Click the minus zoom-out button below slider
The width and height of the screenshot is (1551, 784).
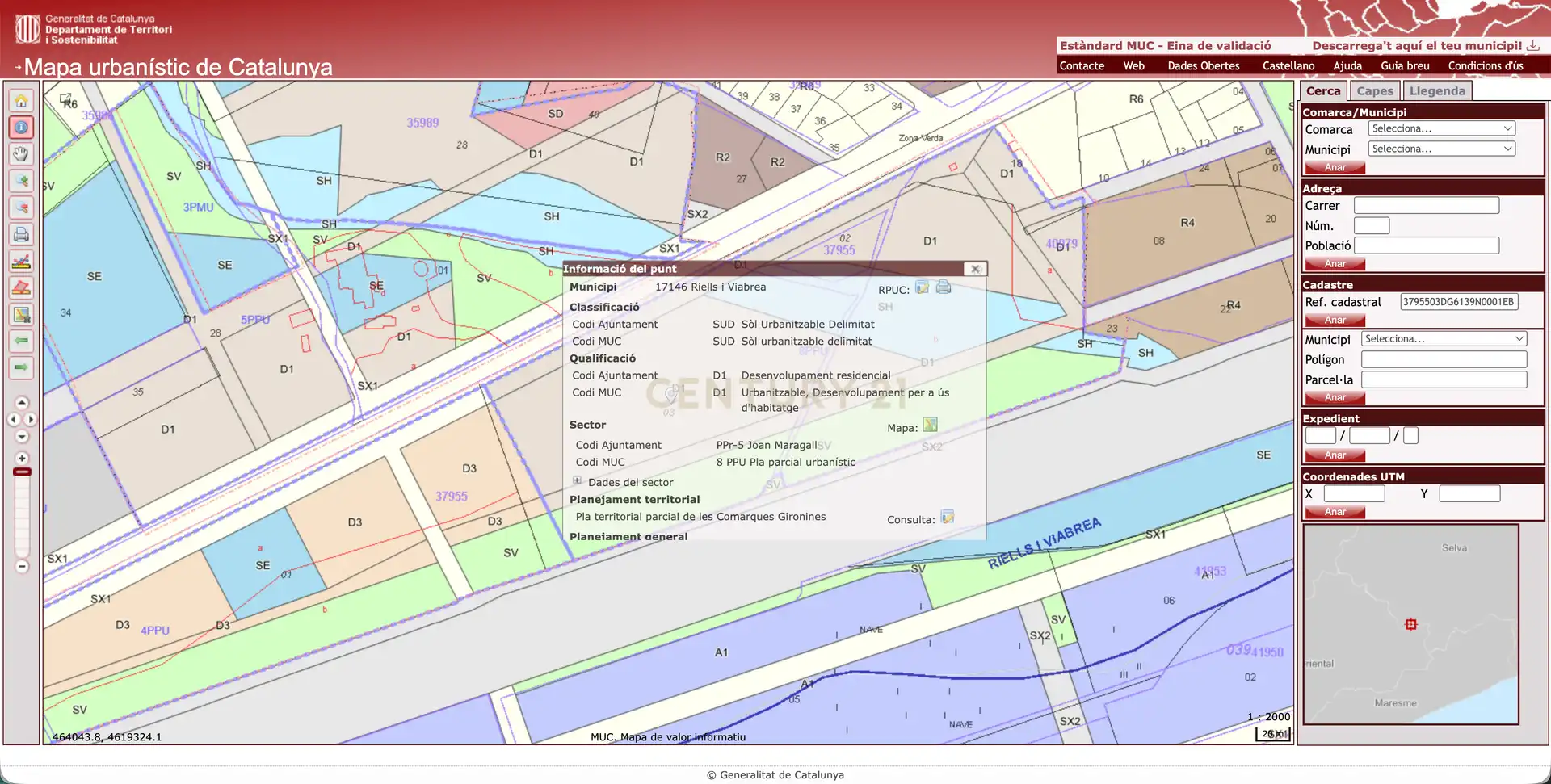22,567
